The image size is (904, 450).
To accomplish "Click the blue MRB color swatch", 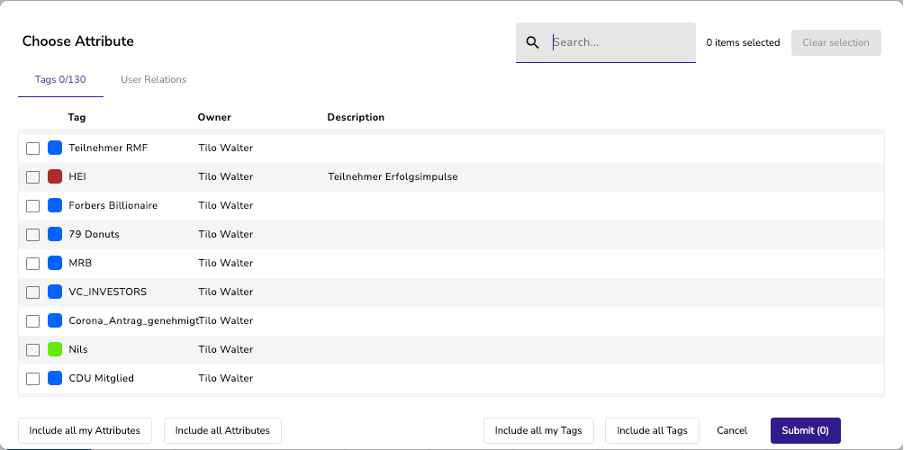I will click(55, 263).
